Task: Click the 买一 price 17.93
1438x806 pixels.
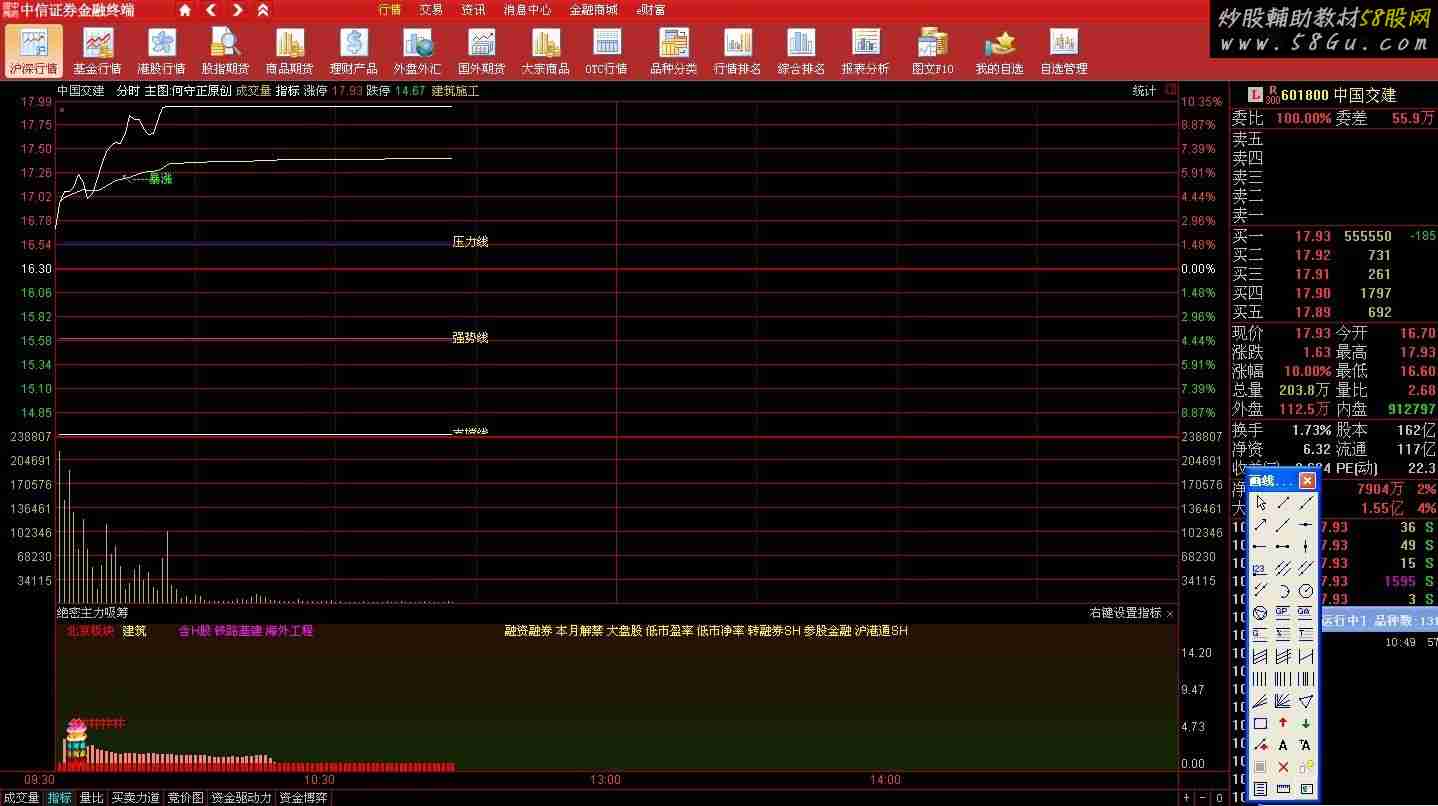Action: (1313, 236)
